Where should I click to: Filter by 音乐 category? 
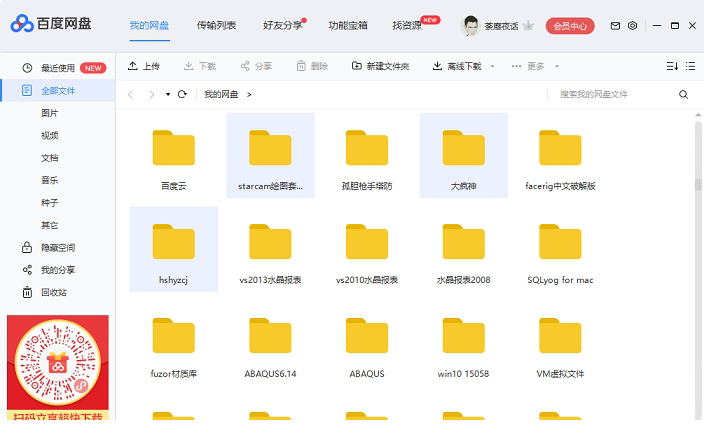[49, 181]
